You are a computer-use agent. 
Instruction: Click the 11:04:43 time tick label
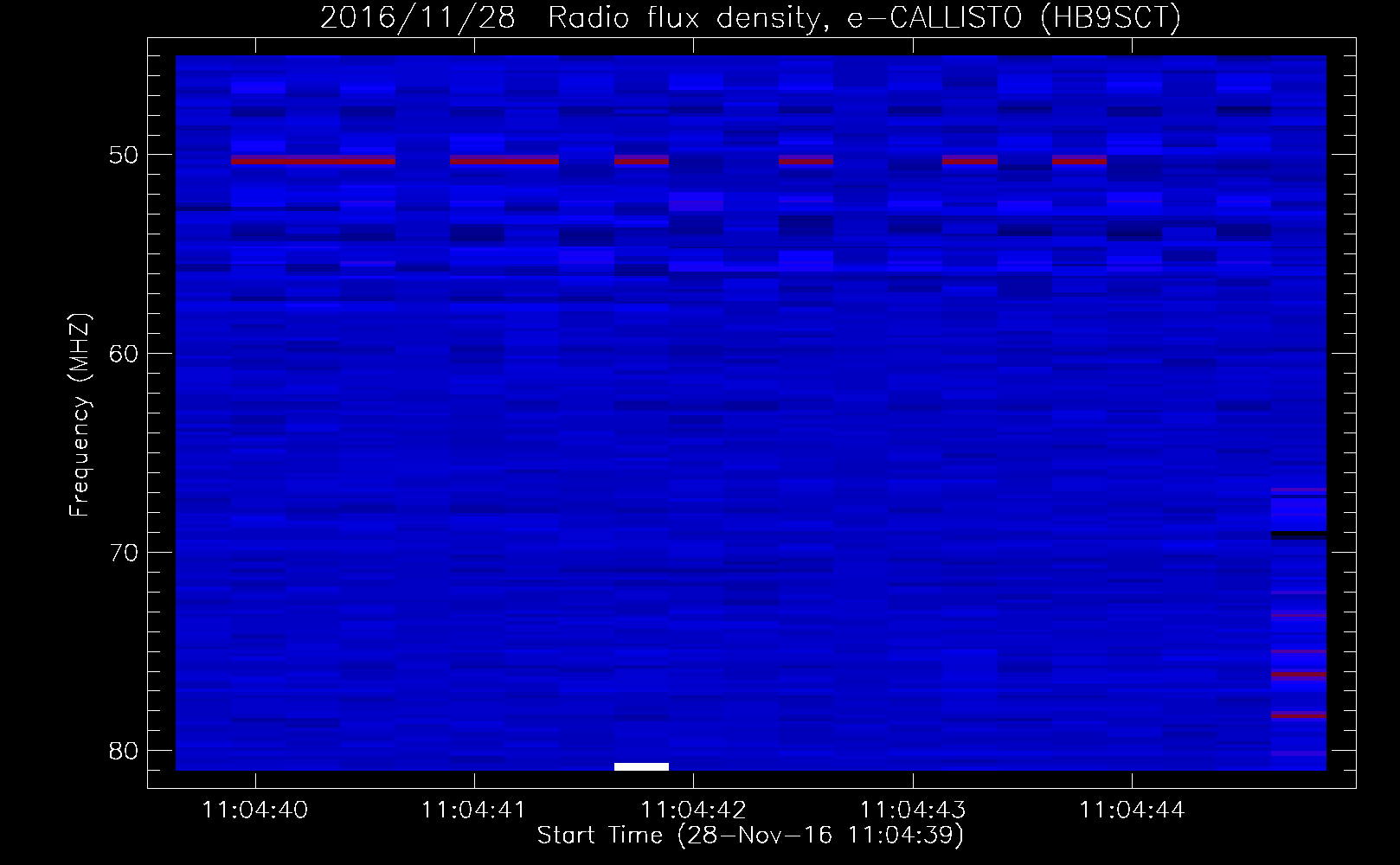912,811
